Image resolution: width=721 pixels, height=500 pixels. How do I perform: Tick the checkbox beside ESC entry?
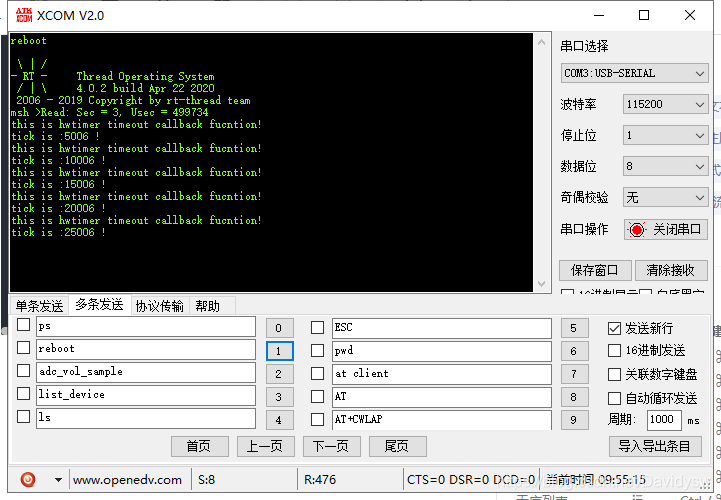(x=317, y=328)
